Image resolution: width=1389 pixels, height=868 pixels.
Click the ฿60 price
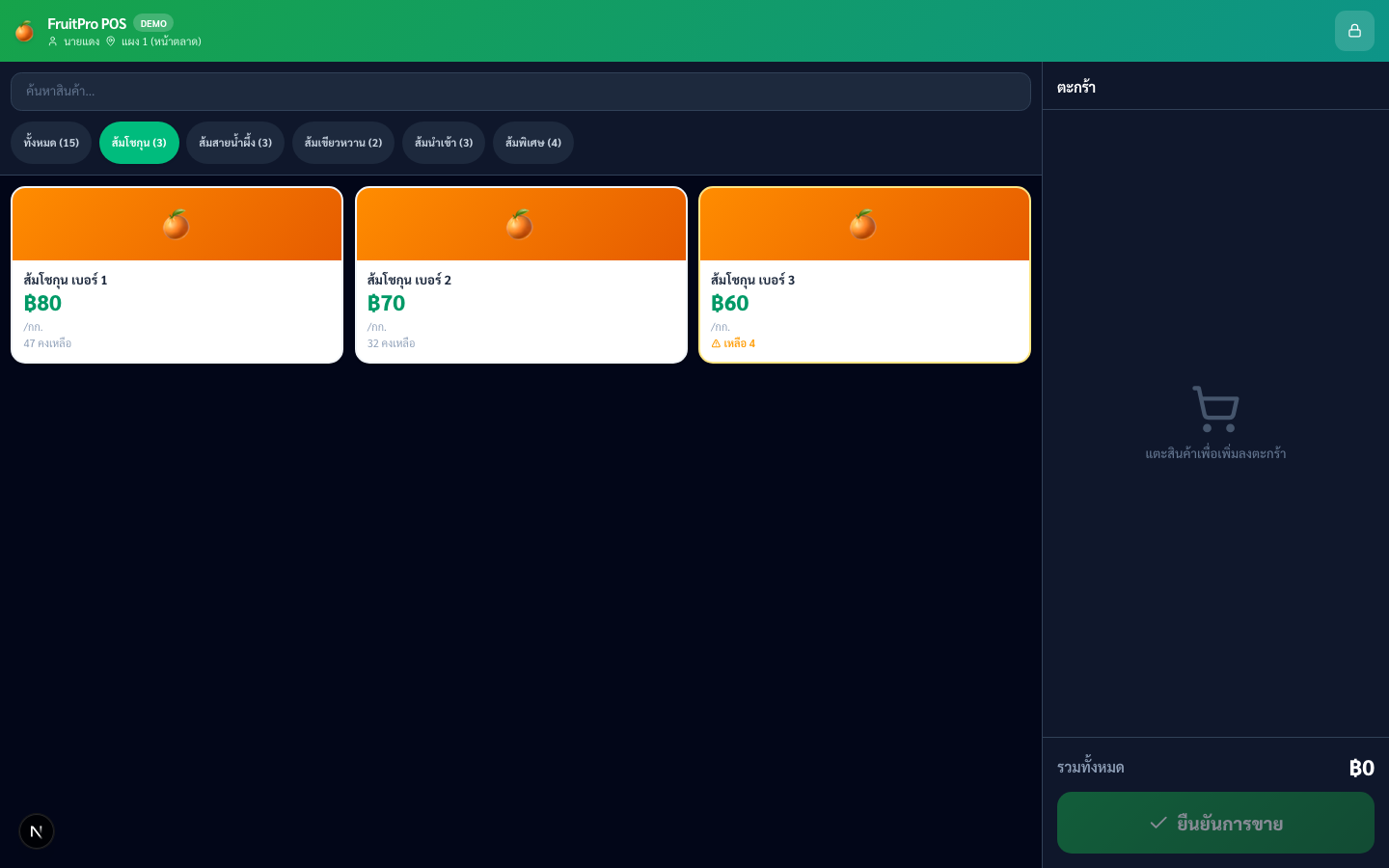(x=730, y=303)
